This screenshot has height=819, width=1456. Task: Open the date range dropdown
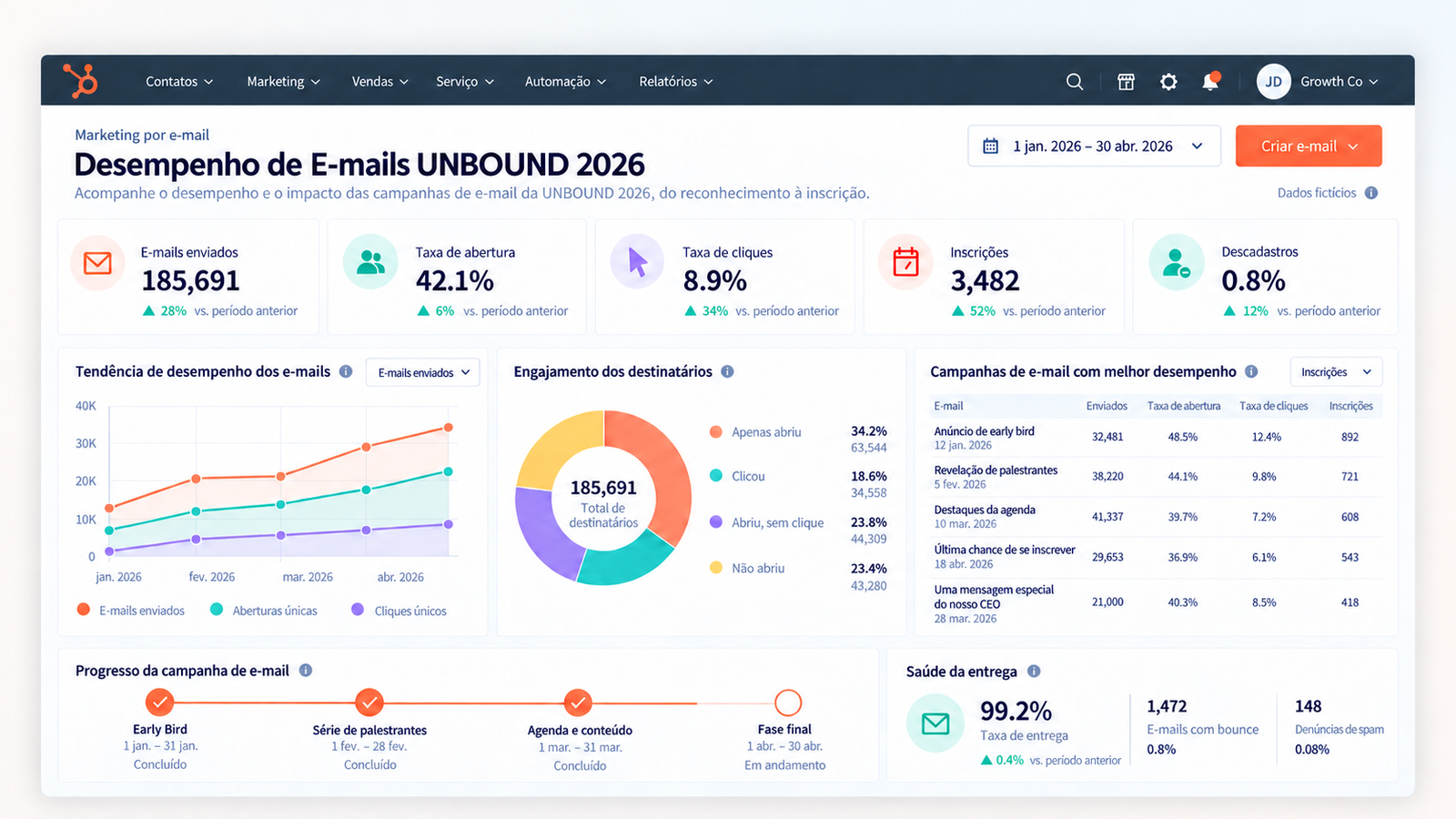point(1094,146)
